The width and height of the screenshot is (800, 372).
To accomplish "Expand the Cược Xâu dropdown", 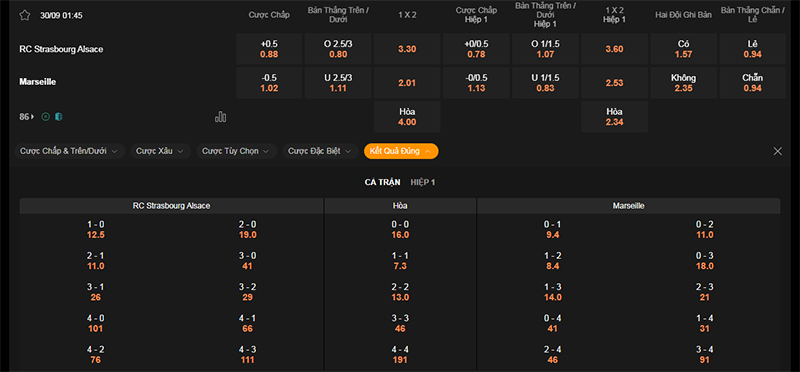I will 161,151.
